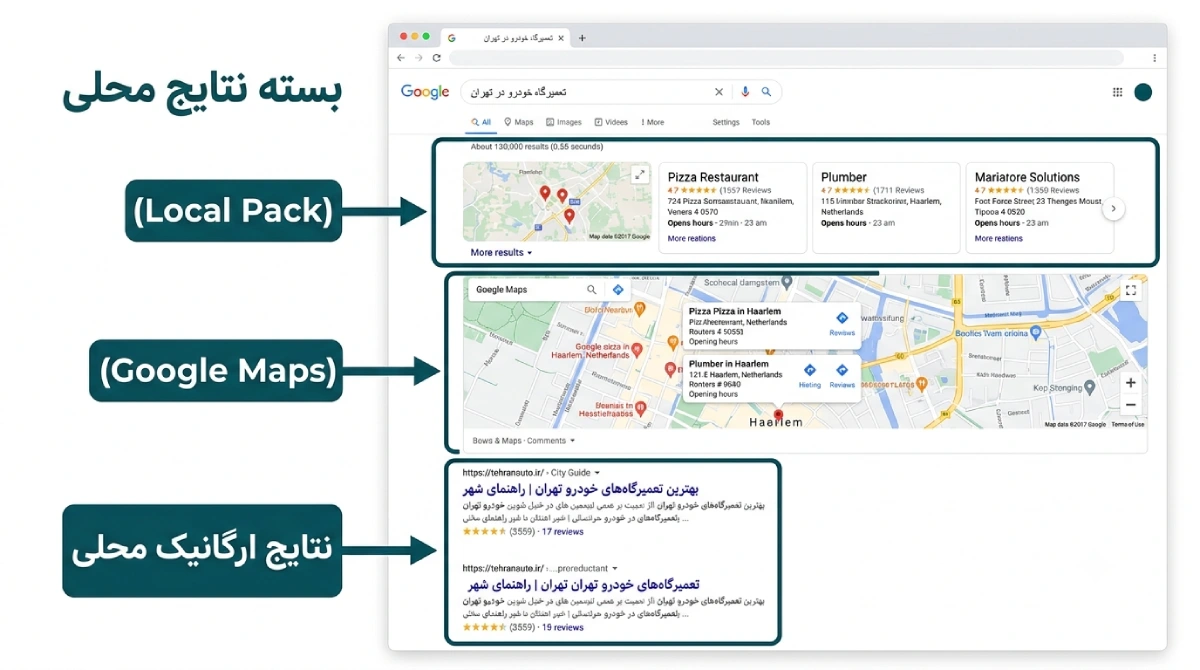Open a new browser tab with plus
The width and height of the screenshot is (1200, 670).
[x=582, y=38]
